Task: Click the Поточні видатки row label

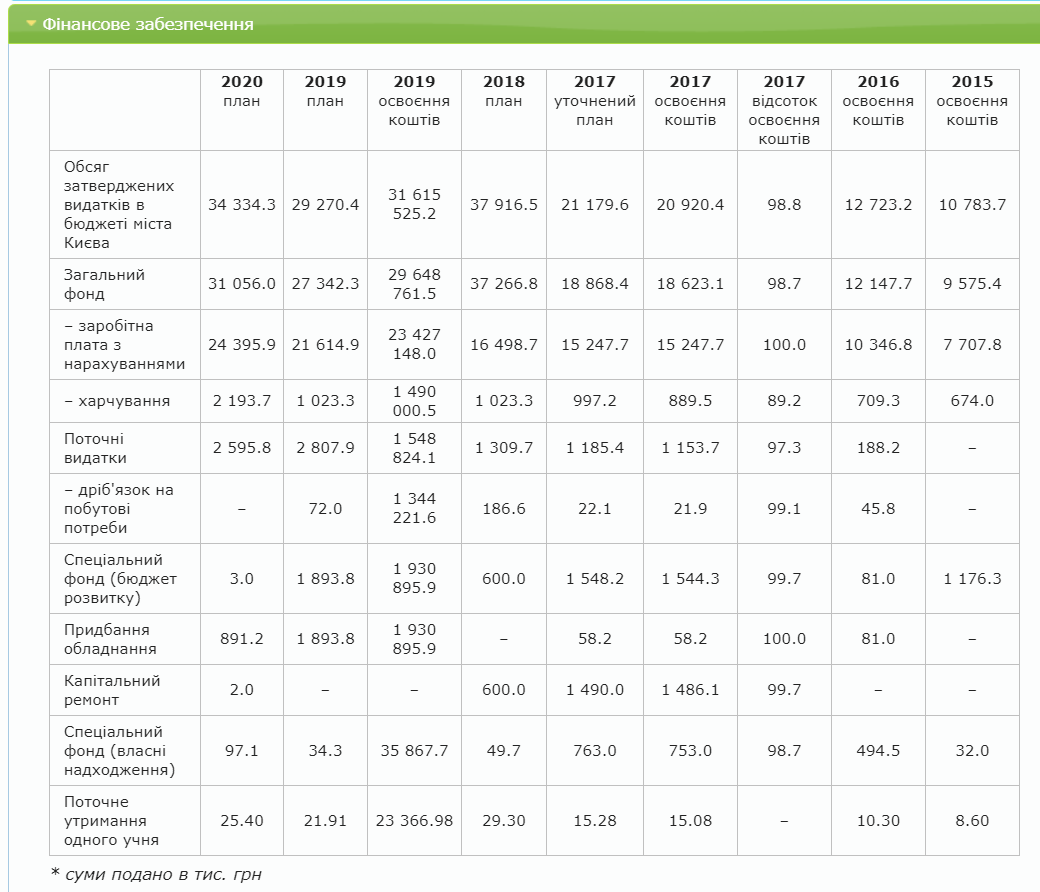Action: [x=96, y=448]
